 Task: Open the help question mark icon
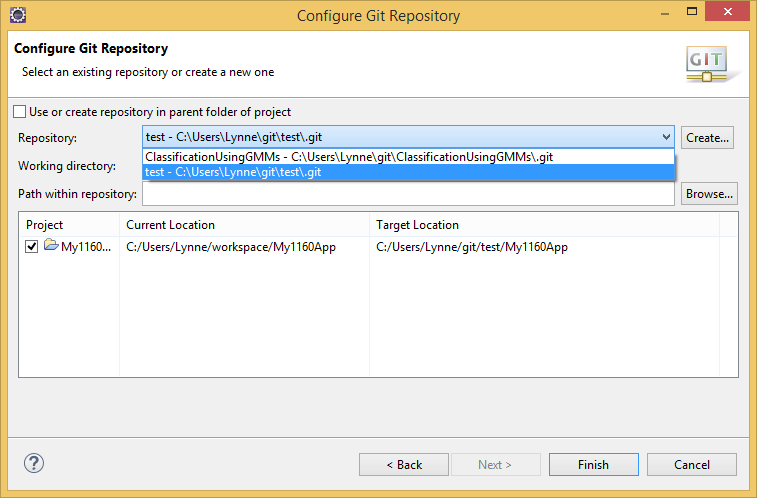tap(34, 463)
